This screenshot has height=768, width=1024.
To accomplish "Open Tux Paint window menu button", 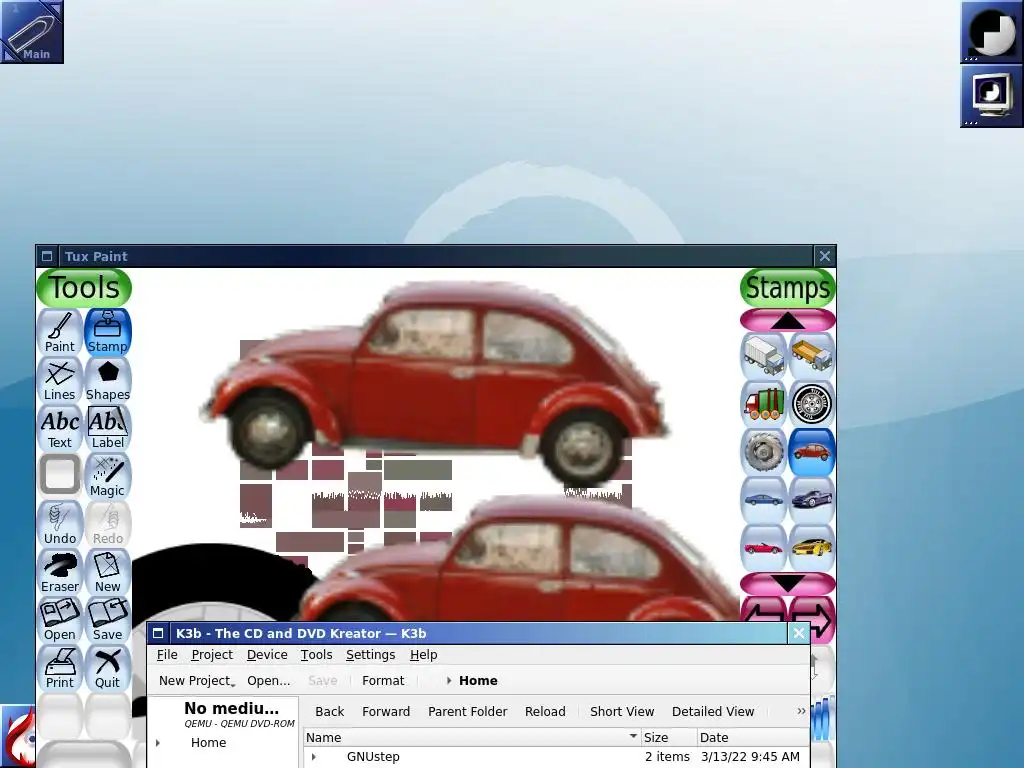I will 47,256.
